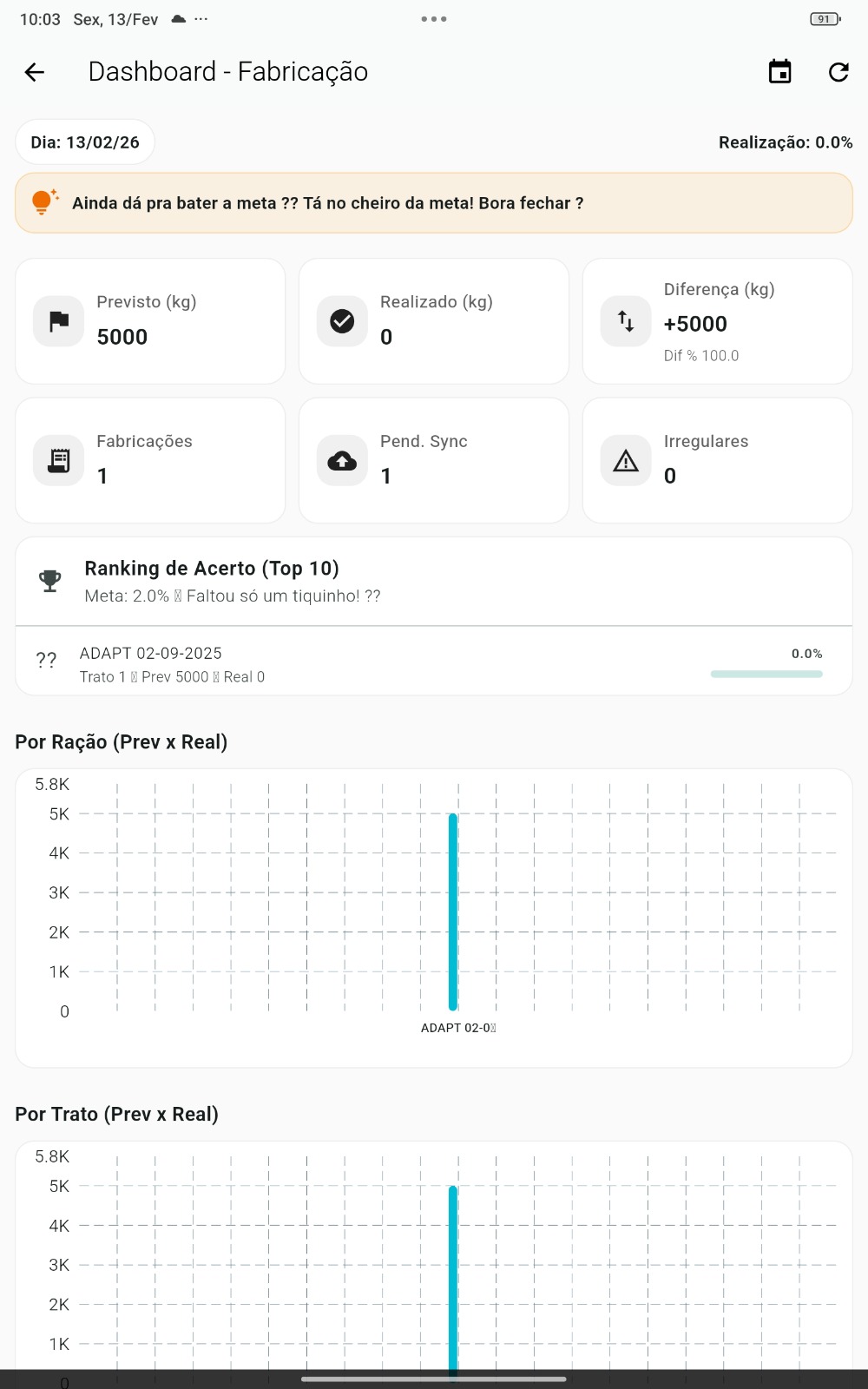Open the calendar date picker icon
Screen dimensions: 868x1389
point(780,72)
